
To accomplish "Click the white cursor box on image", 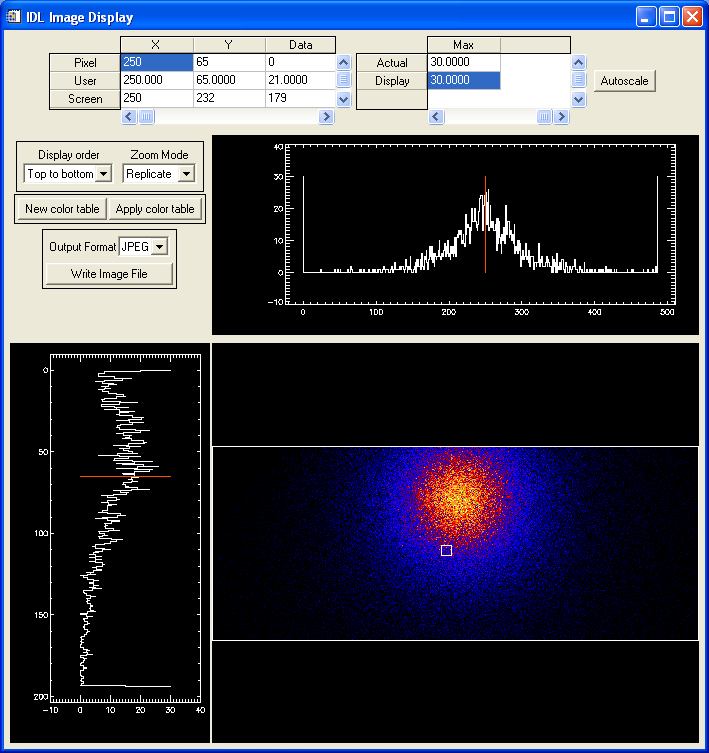I will click(x=446, y=551).
